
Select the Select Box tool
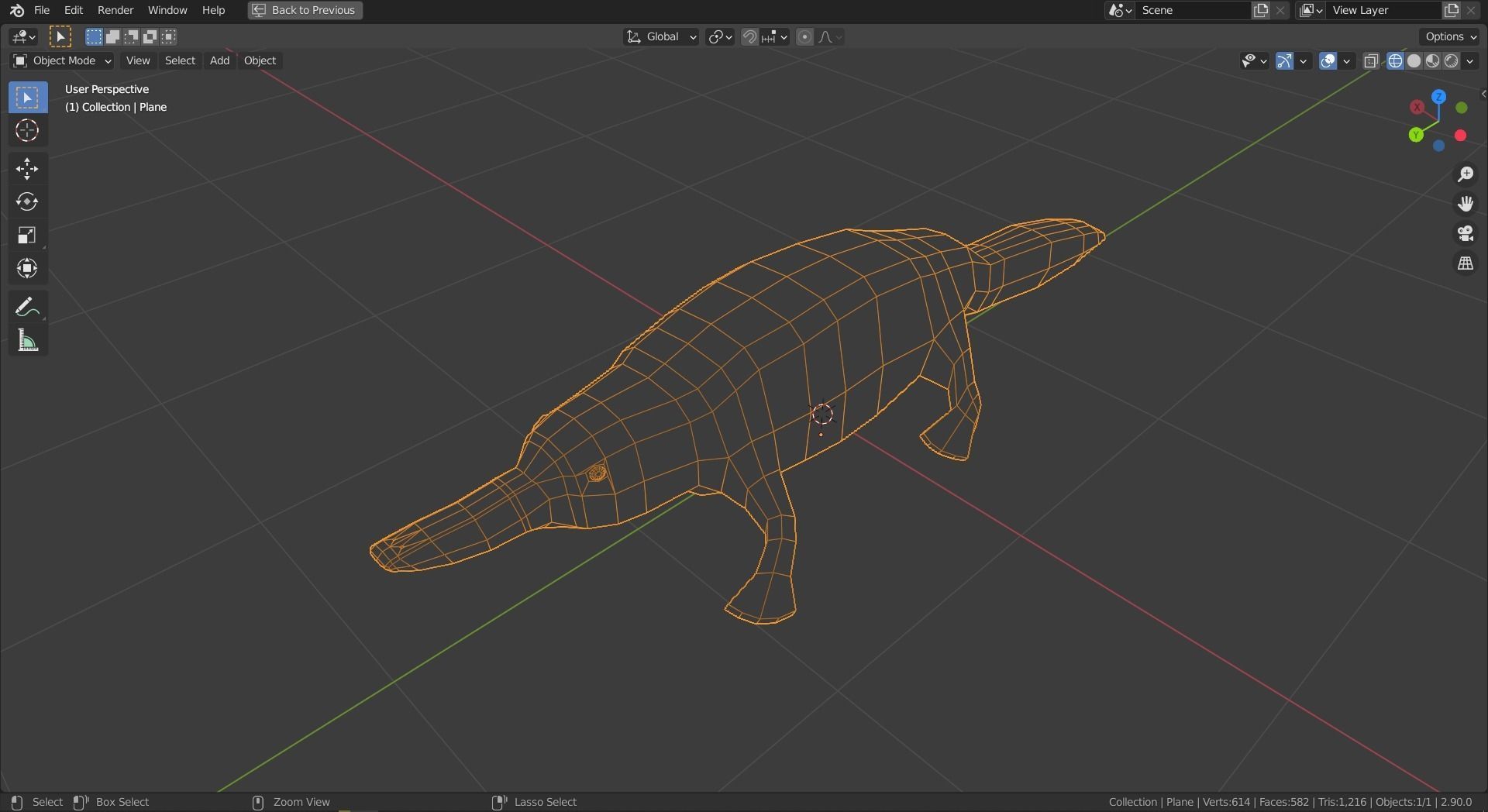point(28,98)
